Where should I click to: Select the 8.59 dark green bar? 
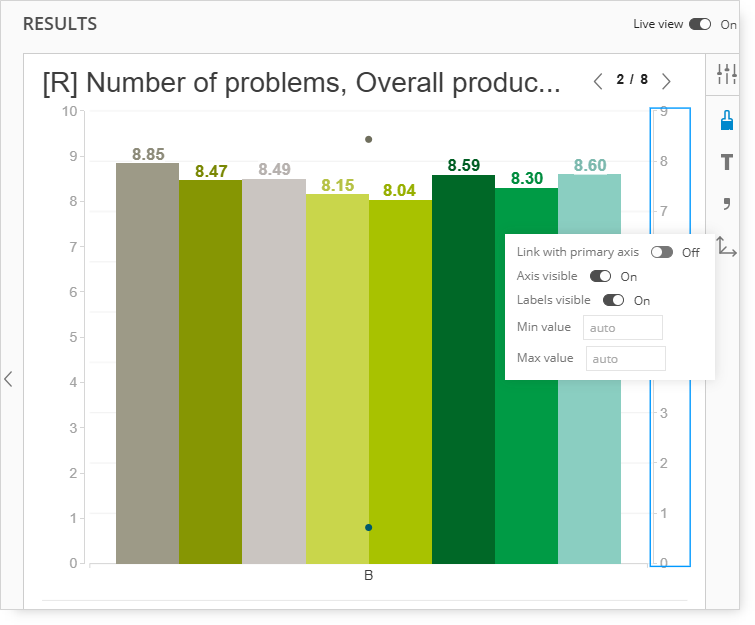click(x=463, y=369)
